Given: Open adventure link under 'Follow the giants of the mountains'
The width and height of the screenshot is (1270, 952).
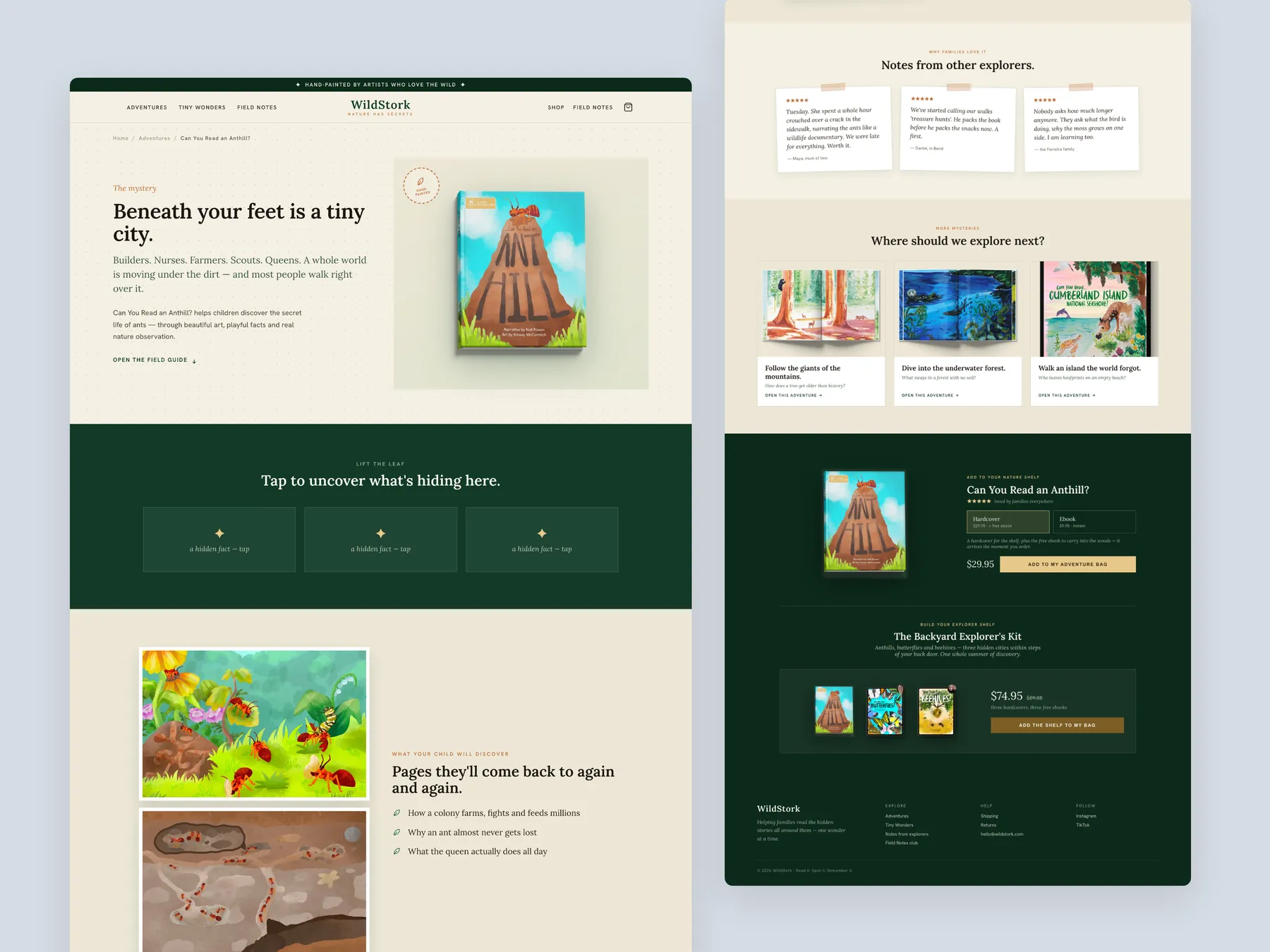Looking at the screenshot, I should pos(794,396).
